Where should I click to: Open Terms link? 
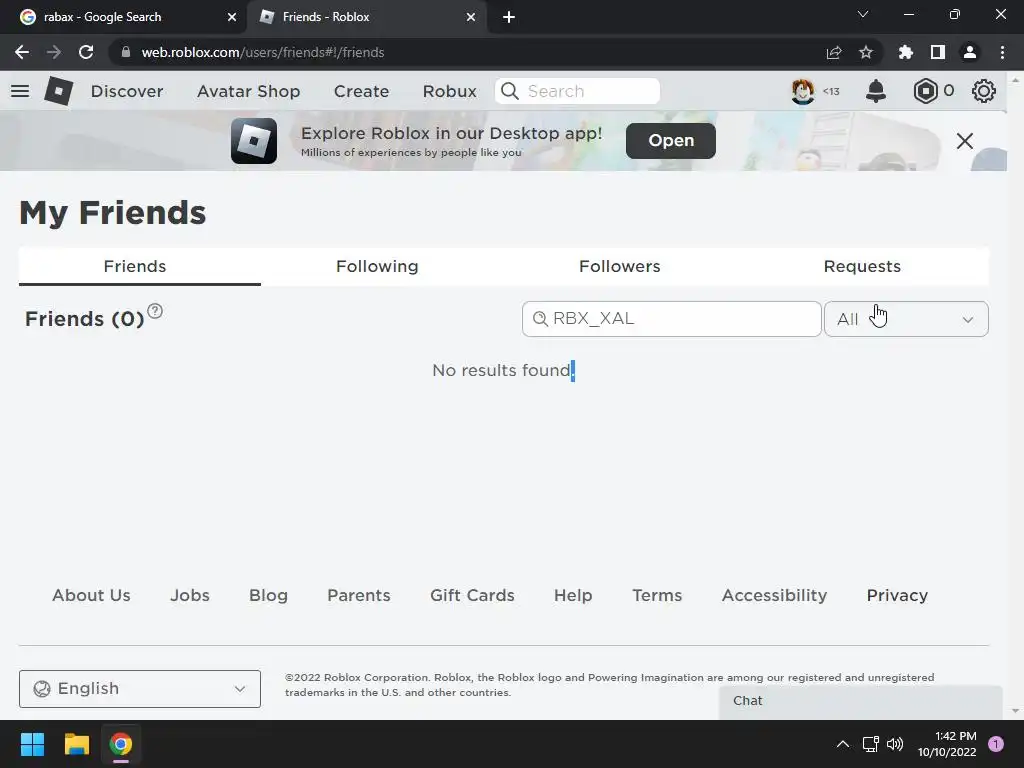657,595
